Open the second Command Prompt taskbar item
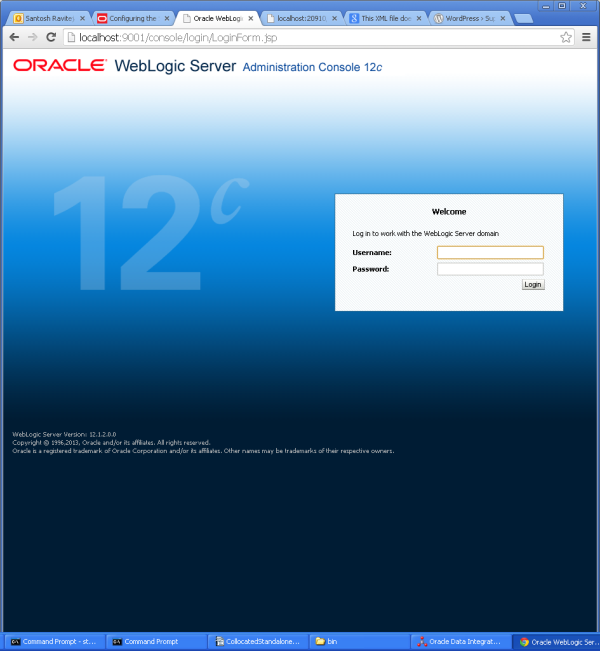Screen dimensions: 600x651 tap(154, 641)
